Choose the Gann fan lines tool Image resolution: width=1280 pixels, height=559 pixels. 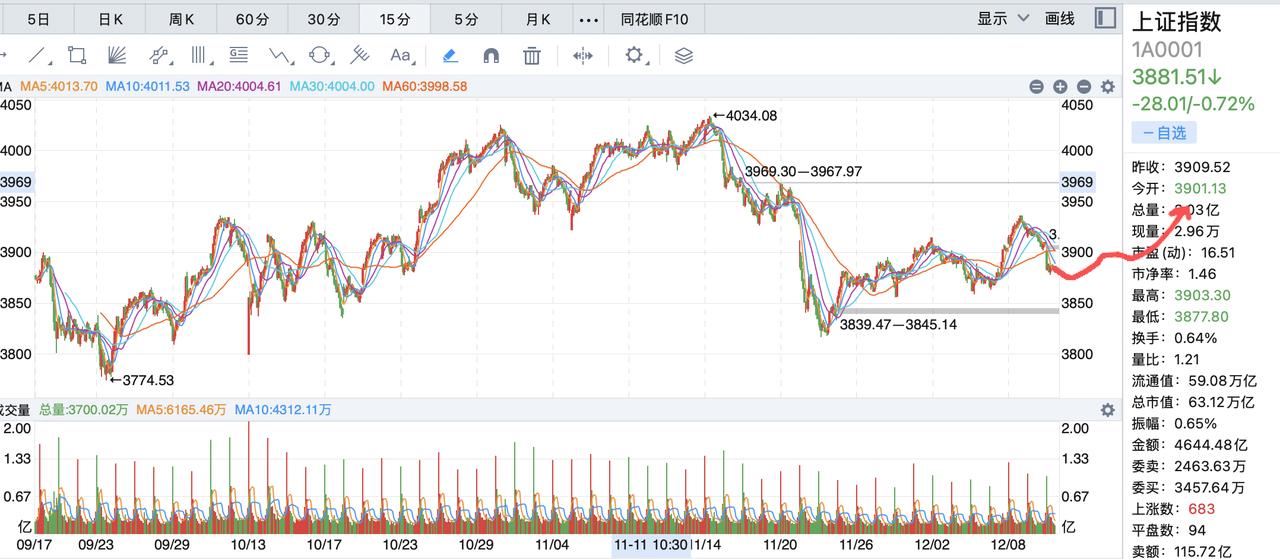[117, 55]
